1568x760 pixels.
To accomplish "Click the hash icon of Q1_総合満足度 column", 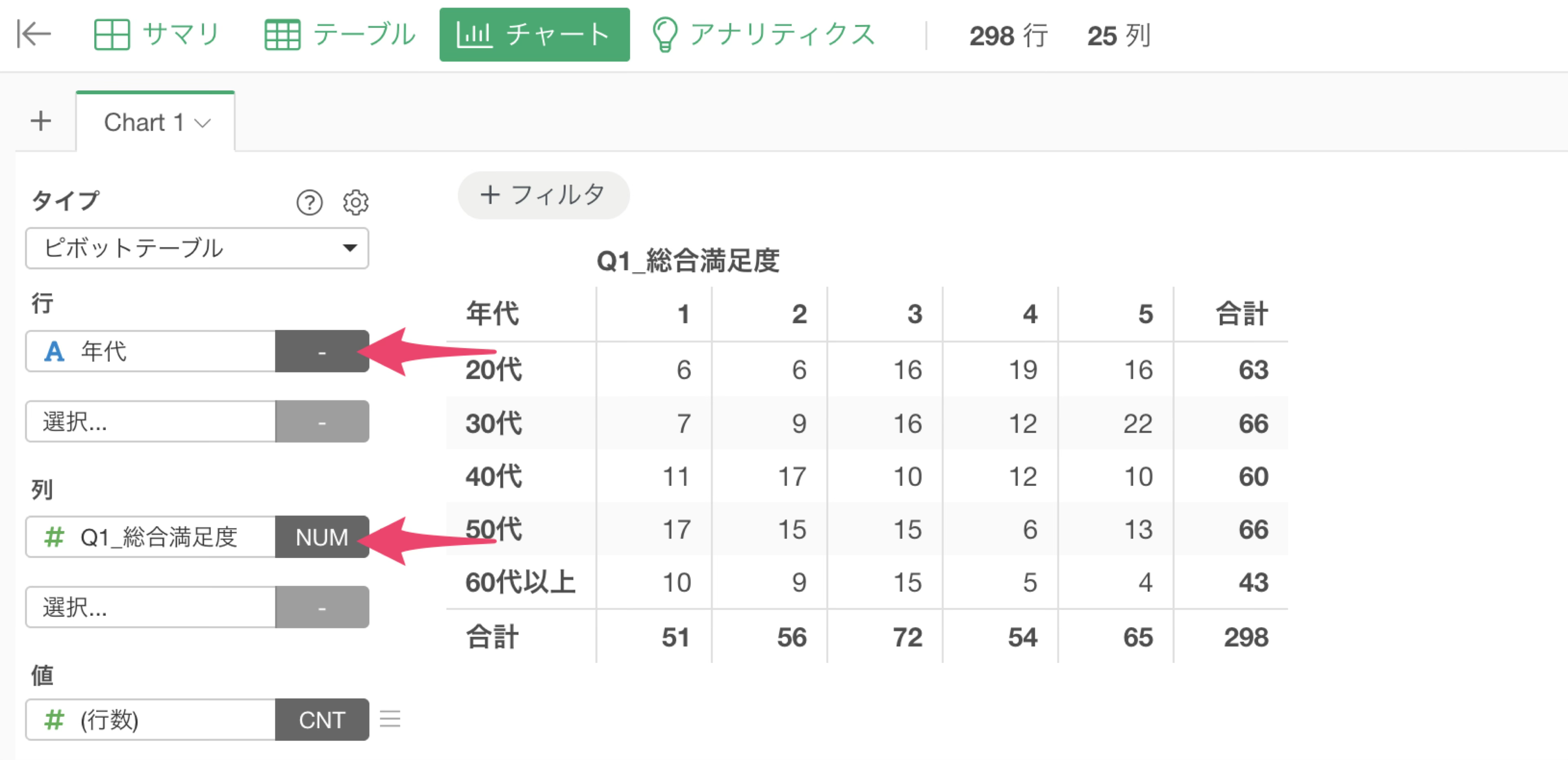I will 54,537.
